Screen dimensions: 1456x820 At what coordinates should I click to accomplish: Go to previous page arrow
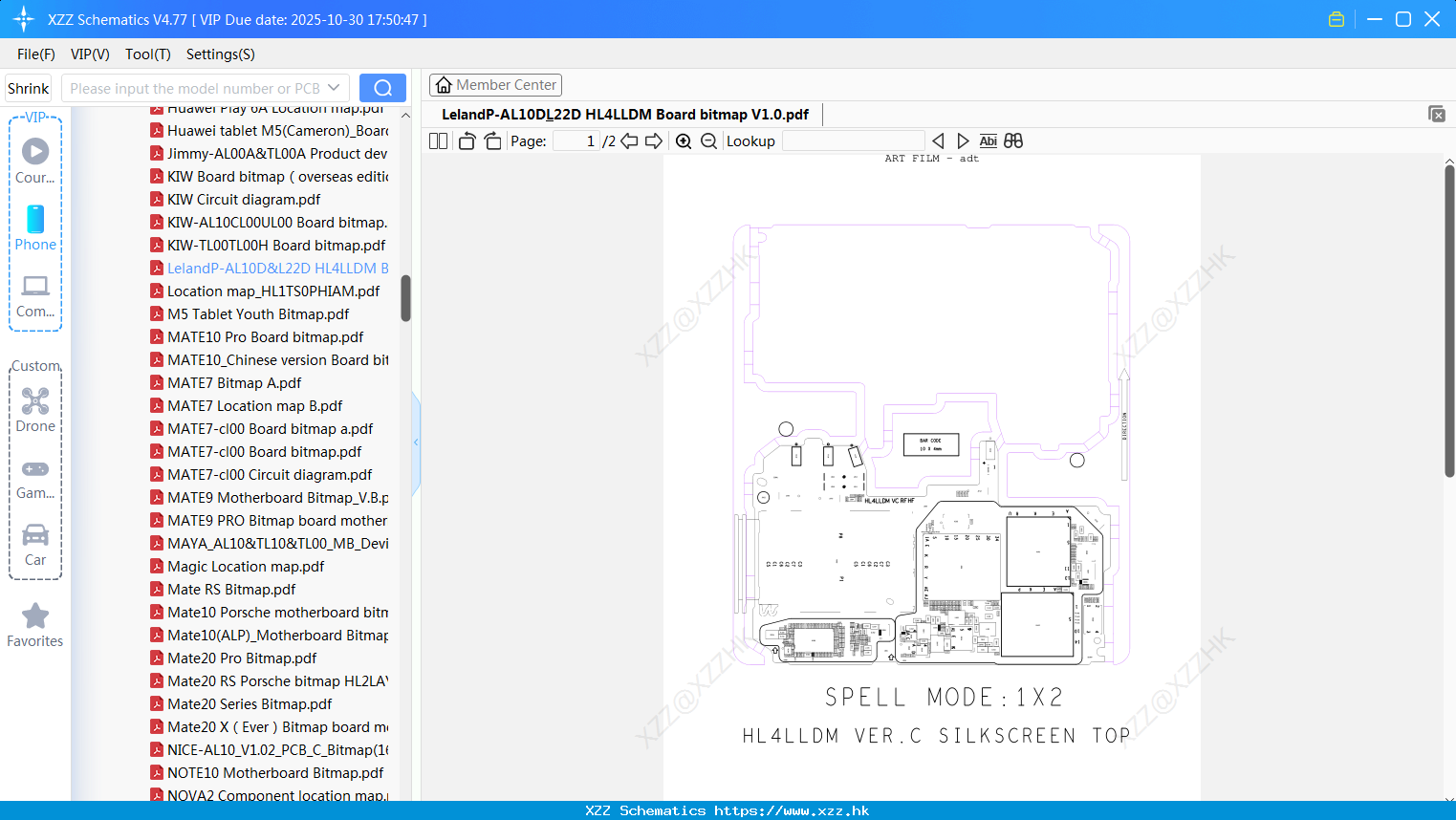pyautogui.click(x=629, y=141)
